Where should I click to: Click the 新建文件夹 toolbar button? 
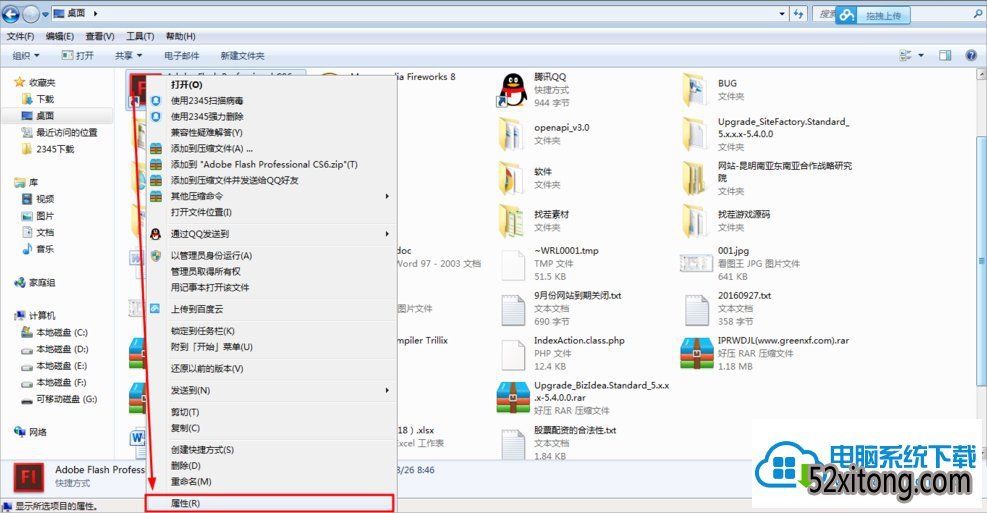pos(242,55)
